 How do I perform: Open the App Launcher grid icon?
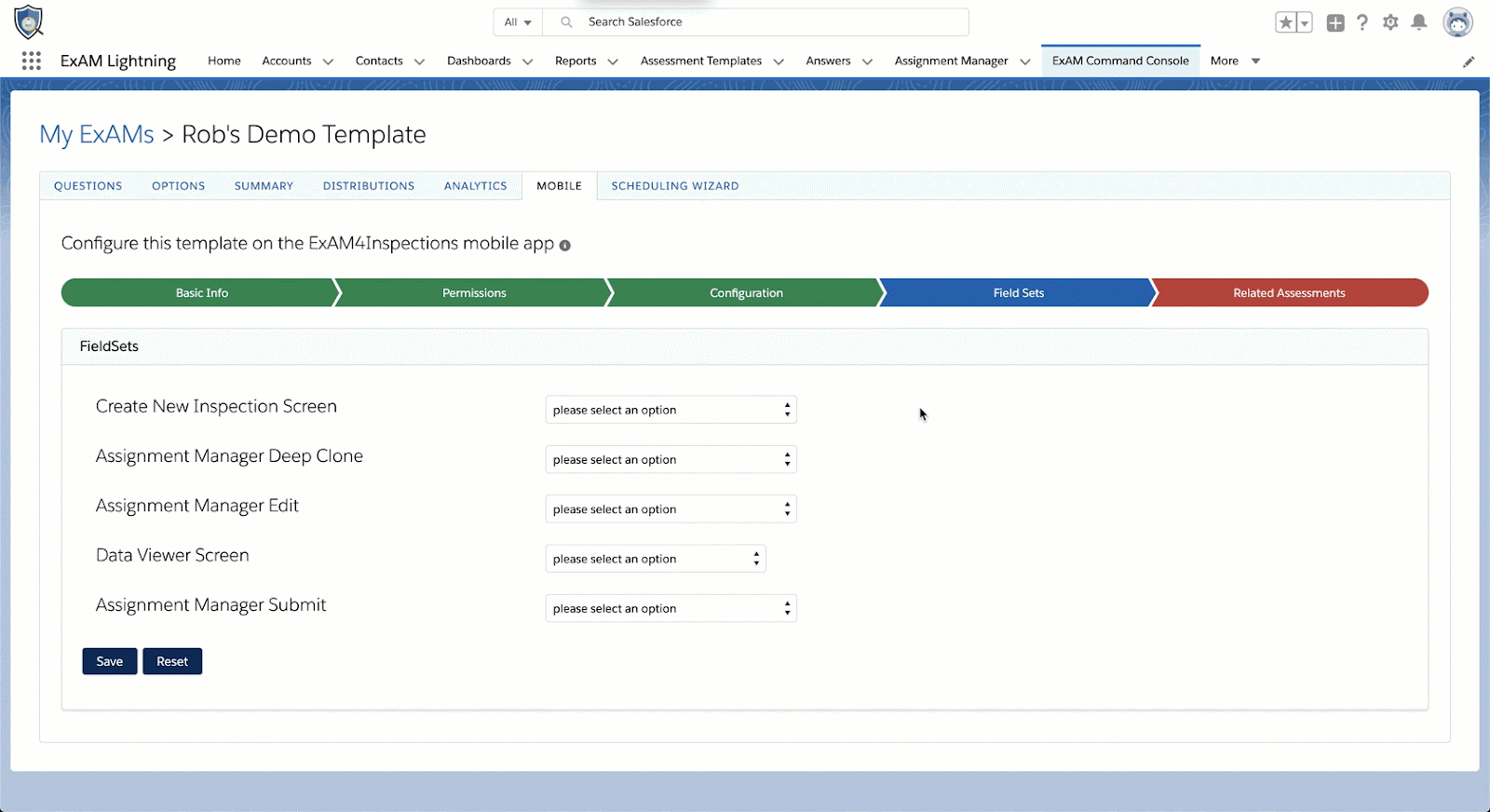click(x=31, y=61)
